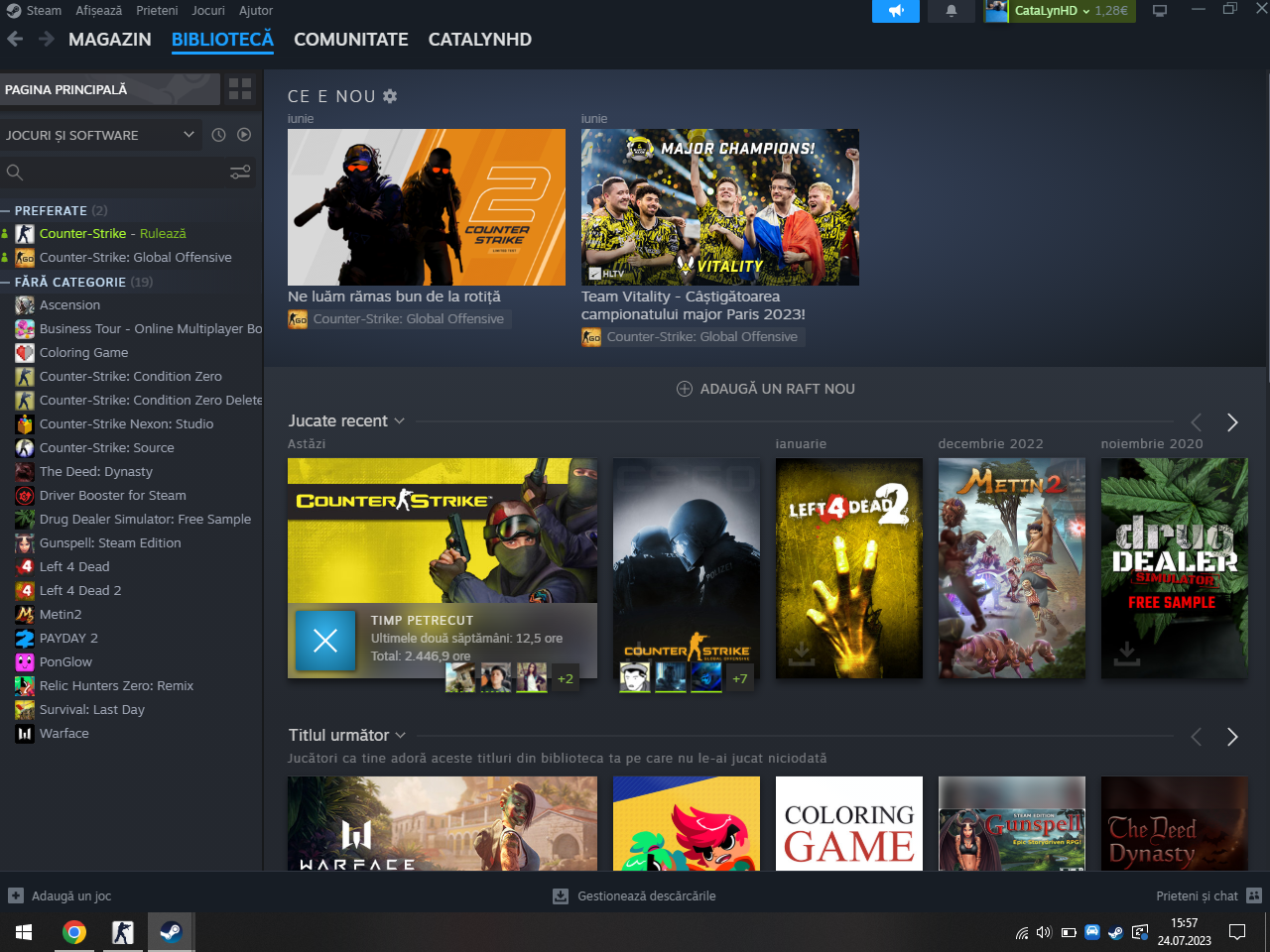Open the Prieteni menu
Viewport: 1270px width, 952px height.
[x=157, y=11]
